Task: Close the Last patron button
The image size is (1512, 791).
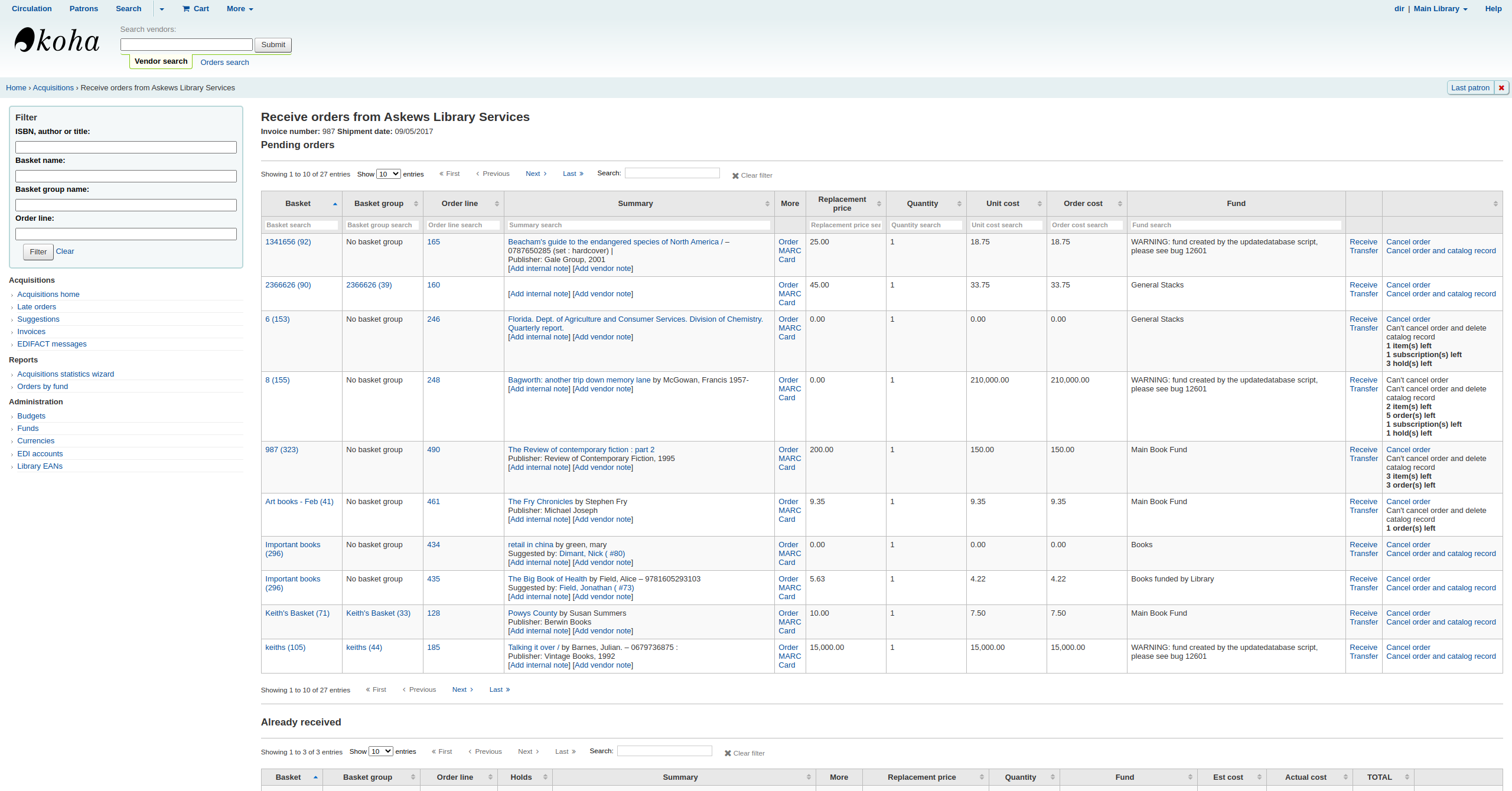Action: point(1501,88)
